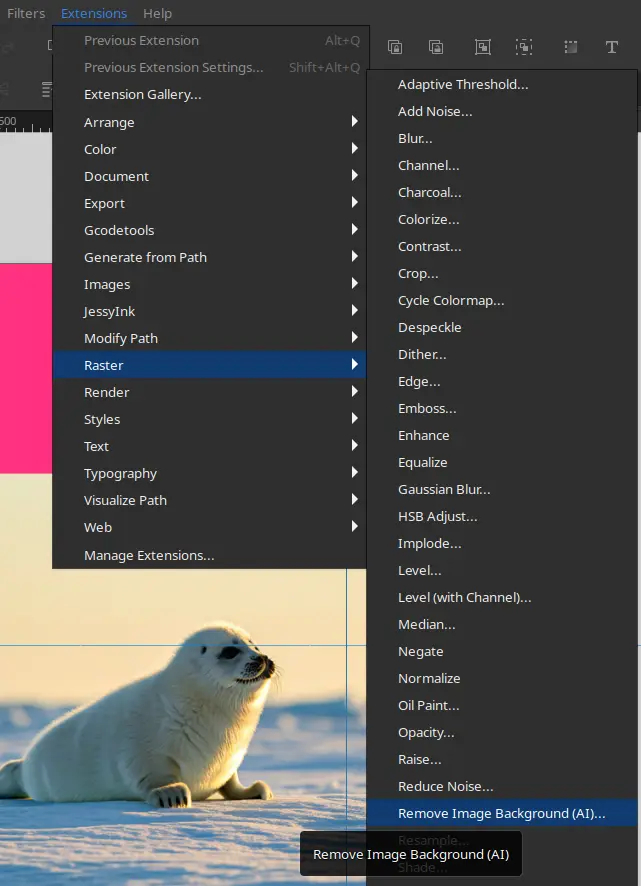
Task: Click Negate in the Raster submenu
Action: click(x=502, y=652)
